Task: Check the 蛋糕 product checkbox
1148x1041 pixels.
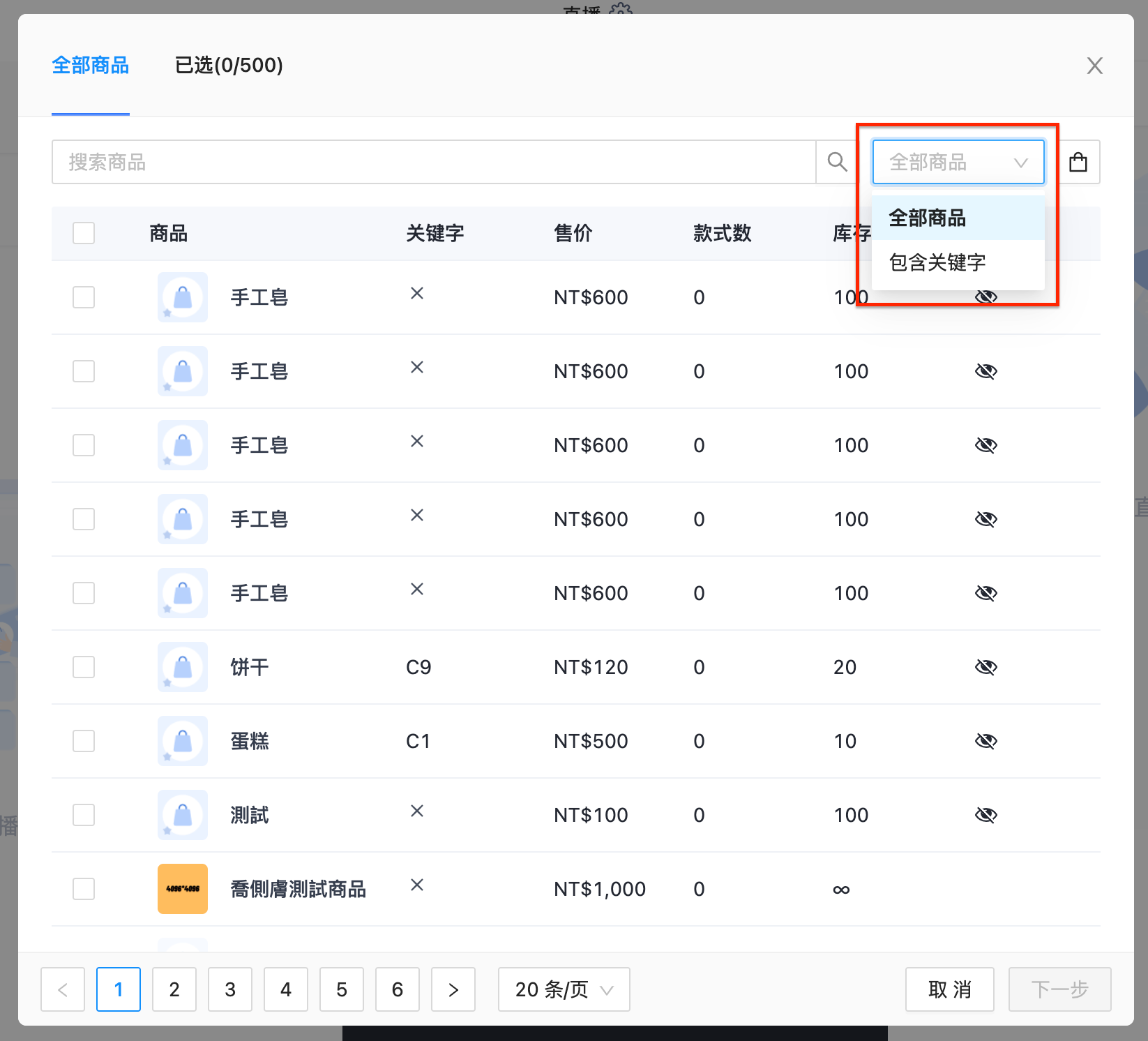Action: click(84, 741)
